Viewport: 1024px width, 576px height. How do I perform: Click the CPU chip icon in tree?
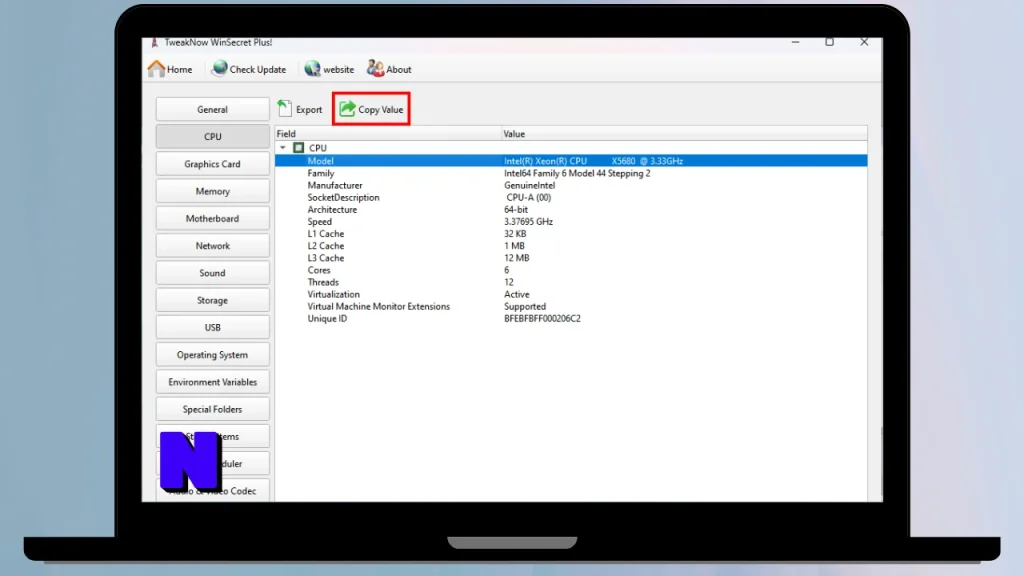click(x=298, y=148)
